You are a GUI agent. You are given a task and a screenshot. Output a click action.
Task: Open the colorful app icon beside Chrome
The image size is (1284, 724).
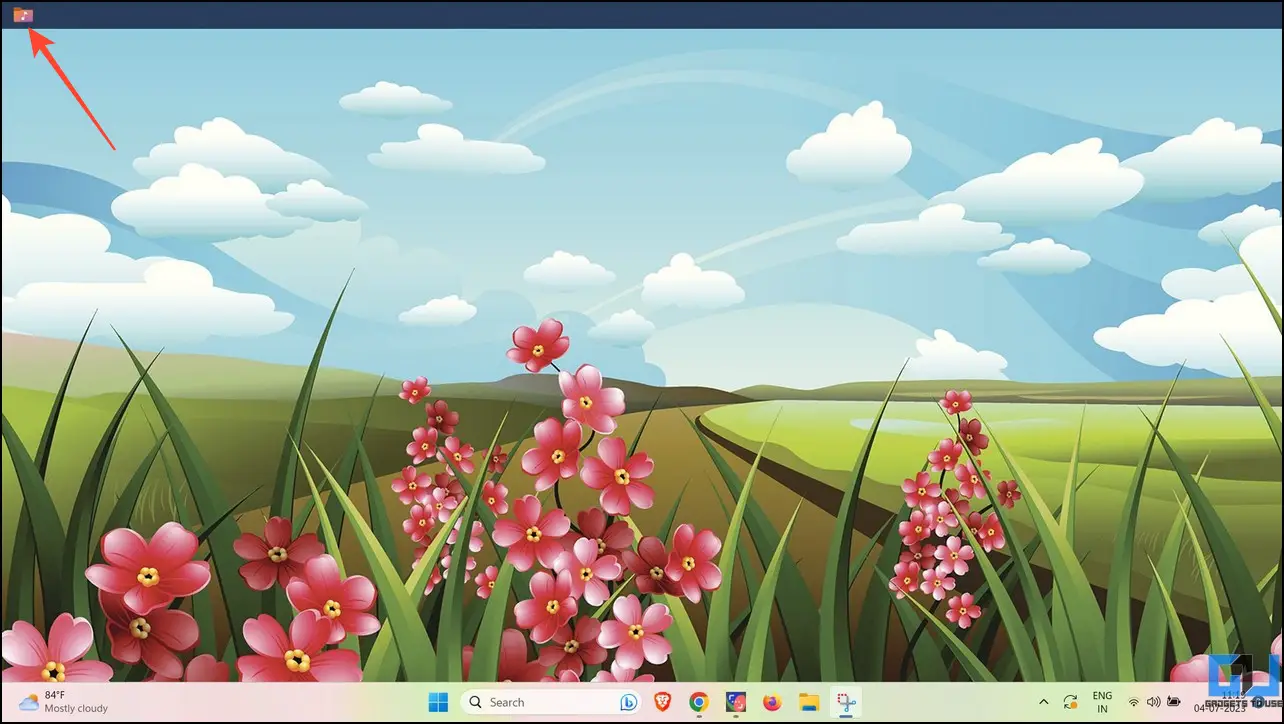click(735, 702)
